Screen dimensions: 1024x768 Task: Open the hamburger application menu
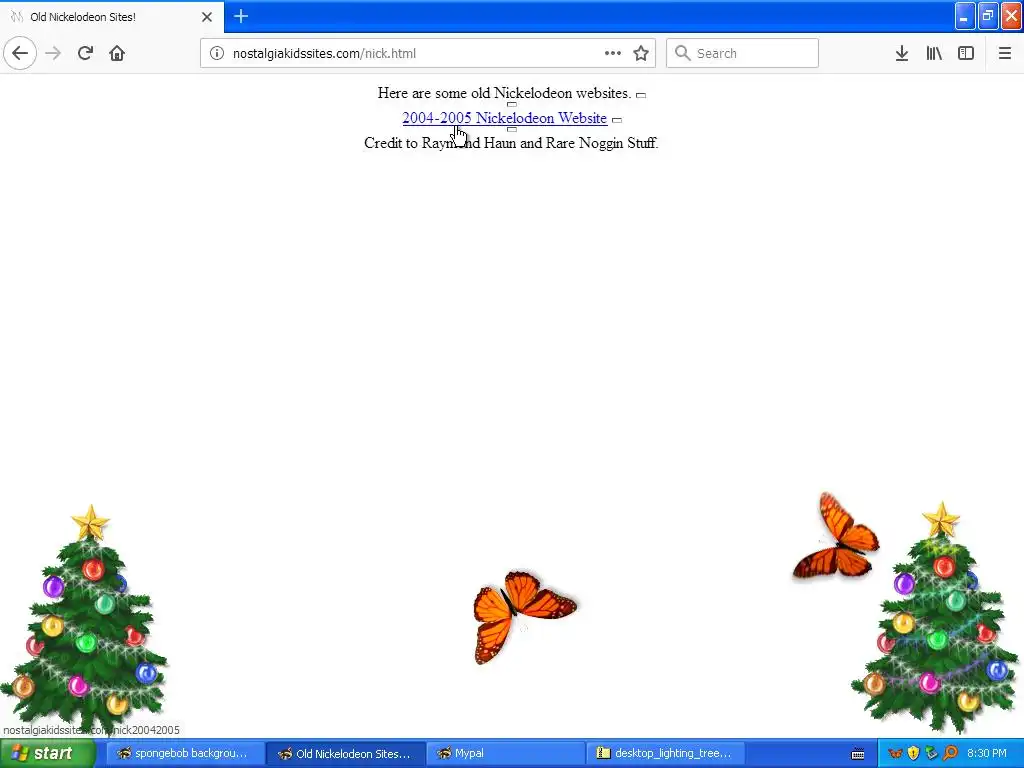click(1004, 53)
